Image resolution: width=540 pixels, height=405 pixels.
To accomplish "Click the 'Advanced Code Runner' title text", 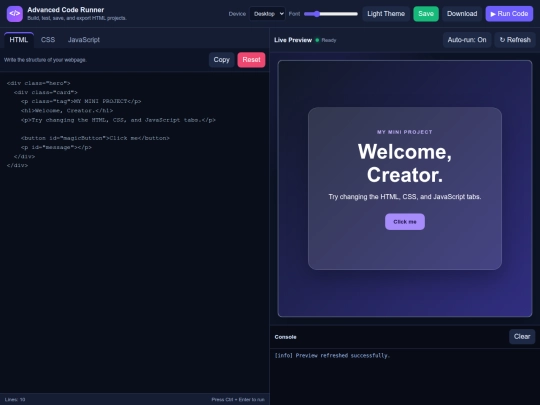I will [x=65, y=10].
